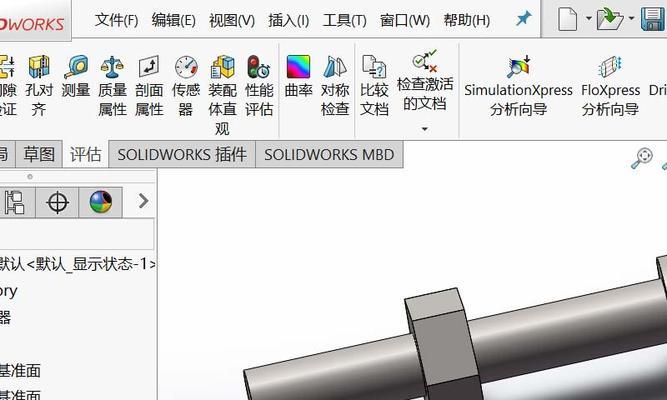The height and width of the screenshot is (400, 667).
Task: Switch to the 评估 tab
Action: (86, 154)
